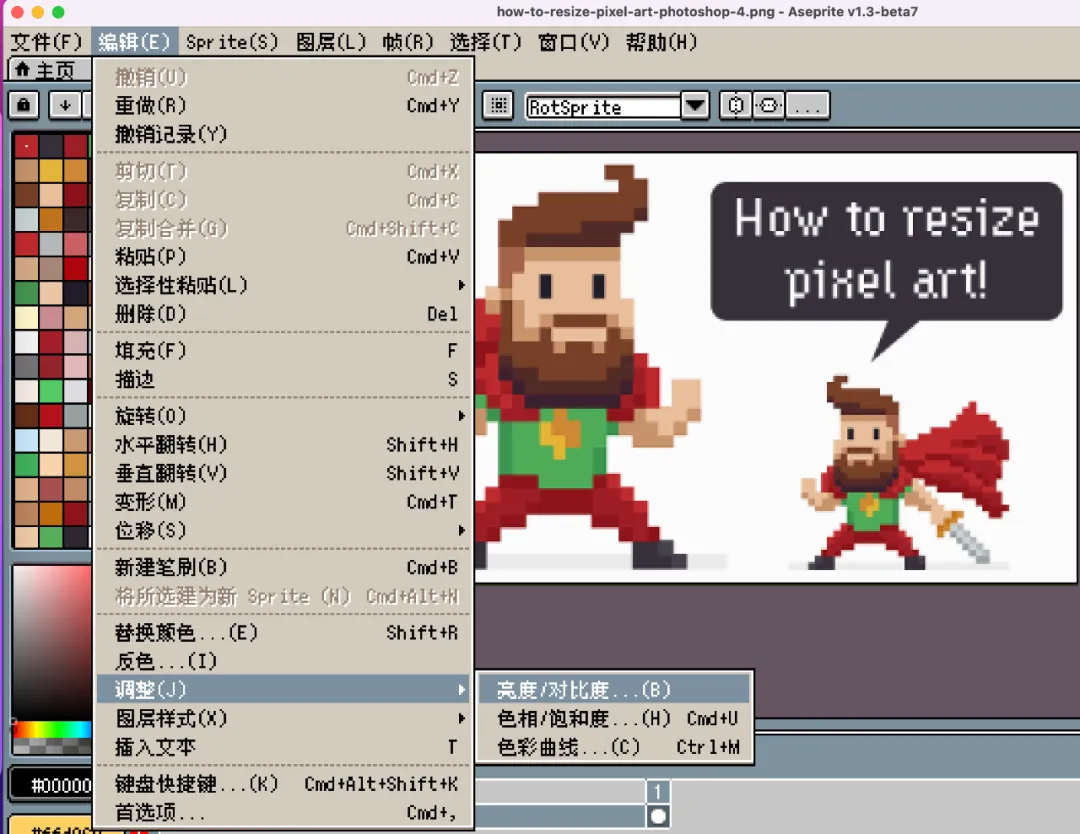This screenshot has height=834, width=1080.
Task: Click the circle icon with a horizontal line
Action: pyautogui.click(x=769, y=105)
